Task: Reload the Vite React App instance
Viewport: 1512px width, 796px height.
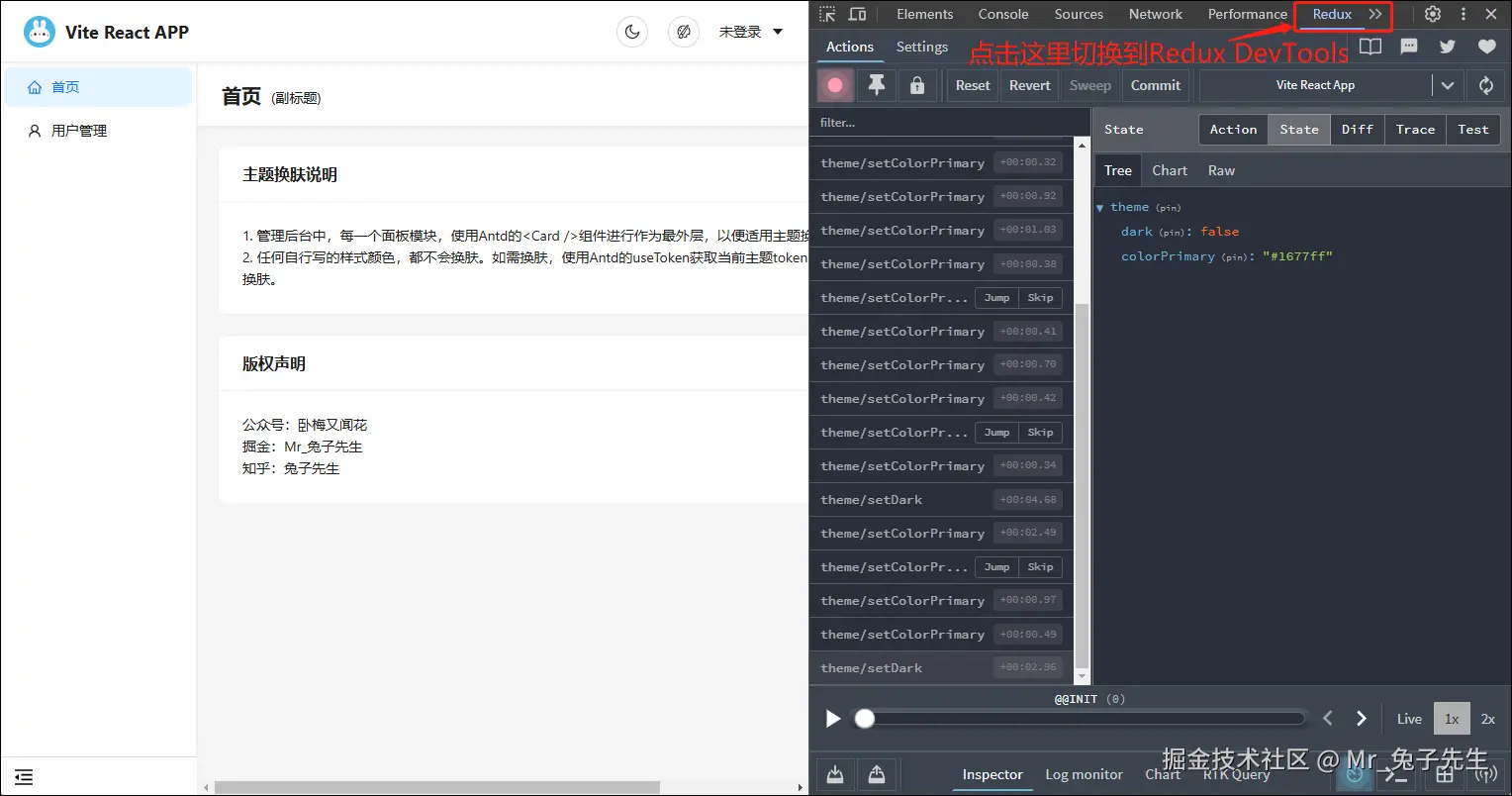Action: coord(1485,85)
